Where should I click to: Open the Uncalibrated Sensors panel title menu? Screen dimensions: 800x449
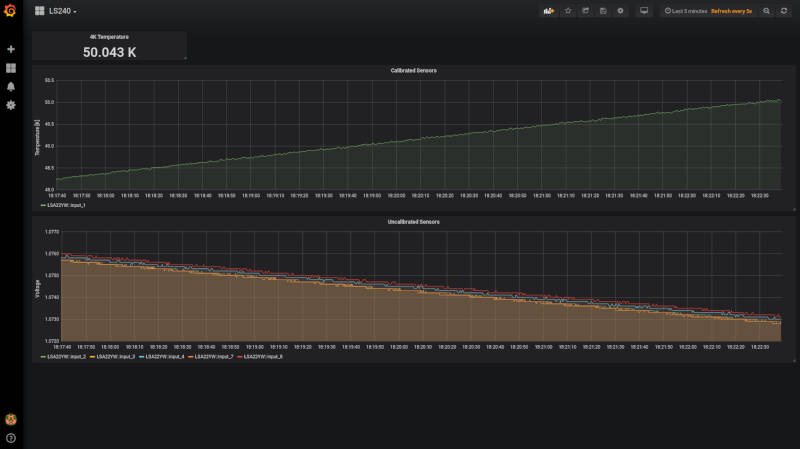click(x=414, y=222)
